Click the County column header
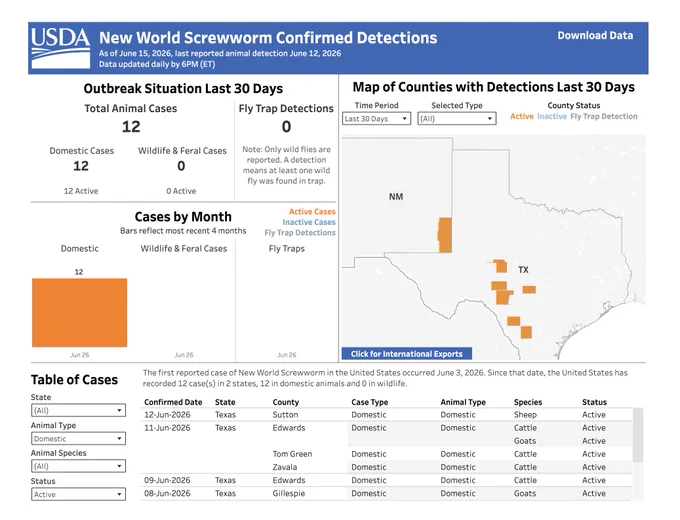 pyautogui.click(x=286, y=402)
